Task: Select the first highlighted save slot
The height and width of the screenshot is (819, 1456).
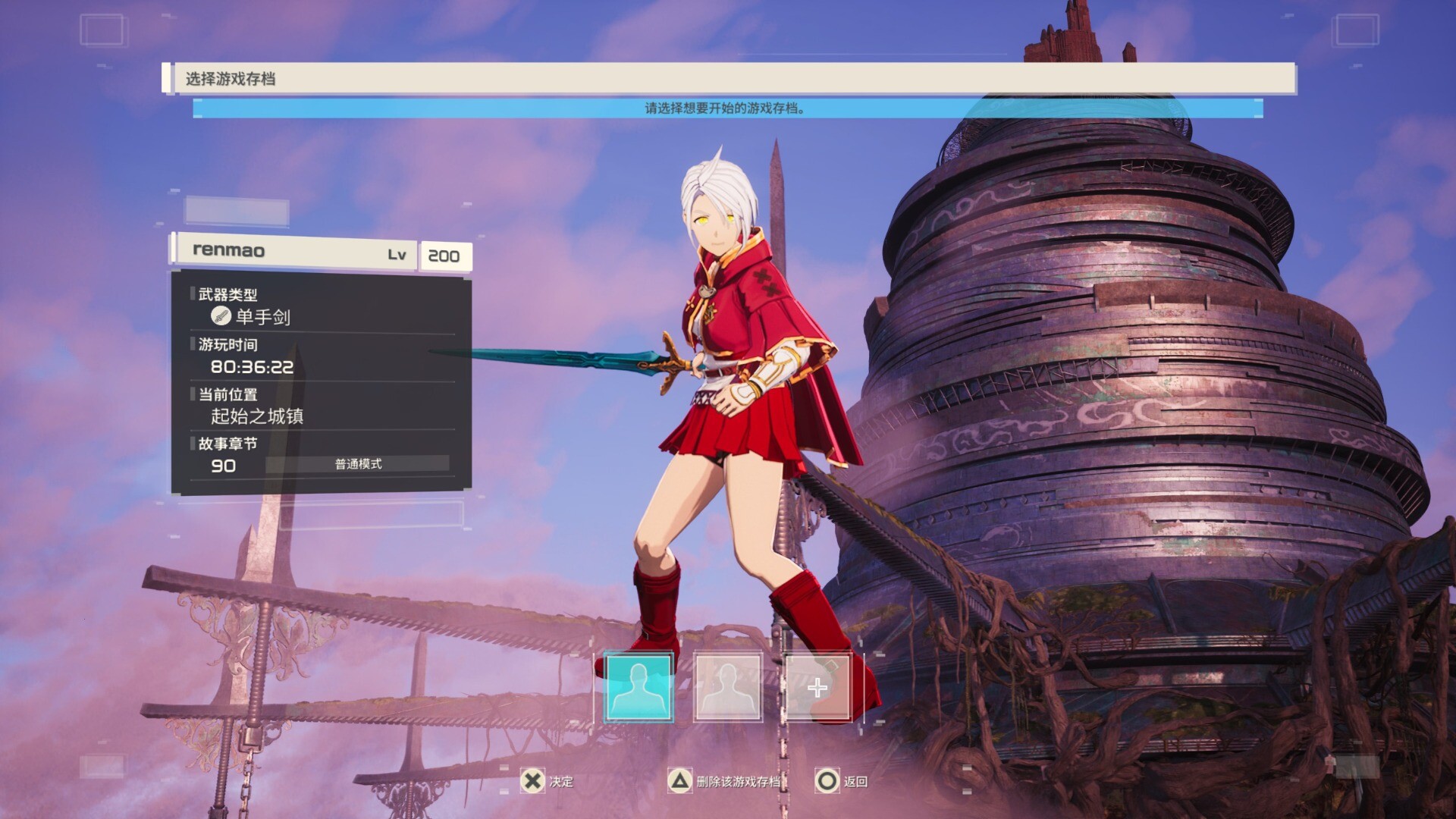Action: click(639, 687)
